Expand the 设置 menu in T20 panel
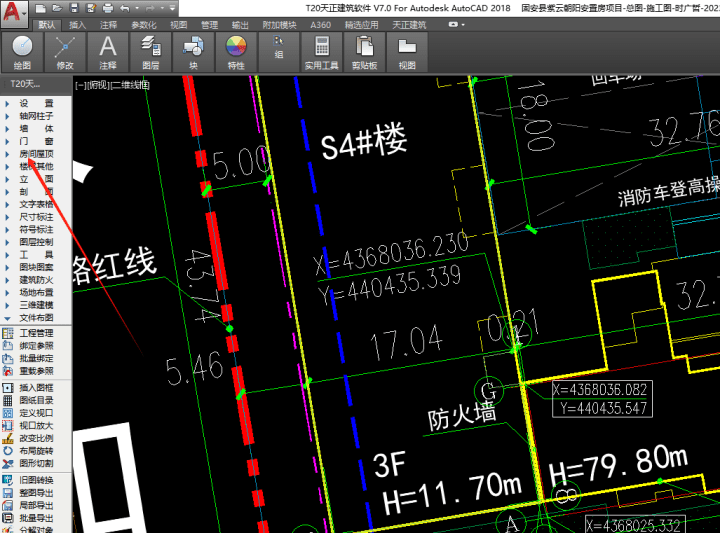This screenshot has height=533, width=720. [x=36, y=103]
